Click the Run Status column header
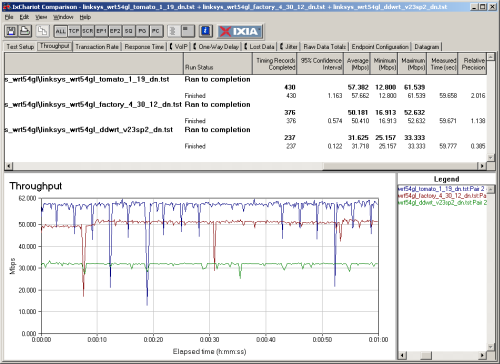 tap(218, 63)
